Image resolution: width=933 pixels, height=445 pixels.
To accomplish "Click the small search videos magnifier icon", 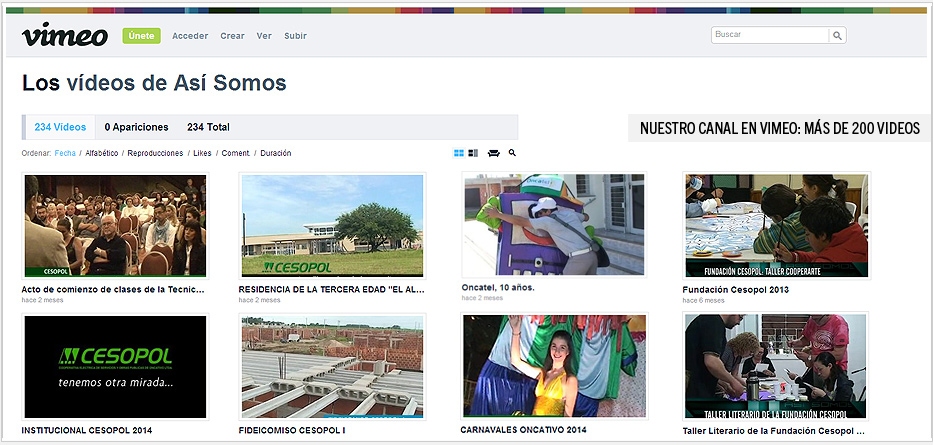I will pos(512,153).
